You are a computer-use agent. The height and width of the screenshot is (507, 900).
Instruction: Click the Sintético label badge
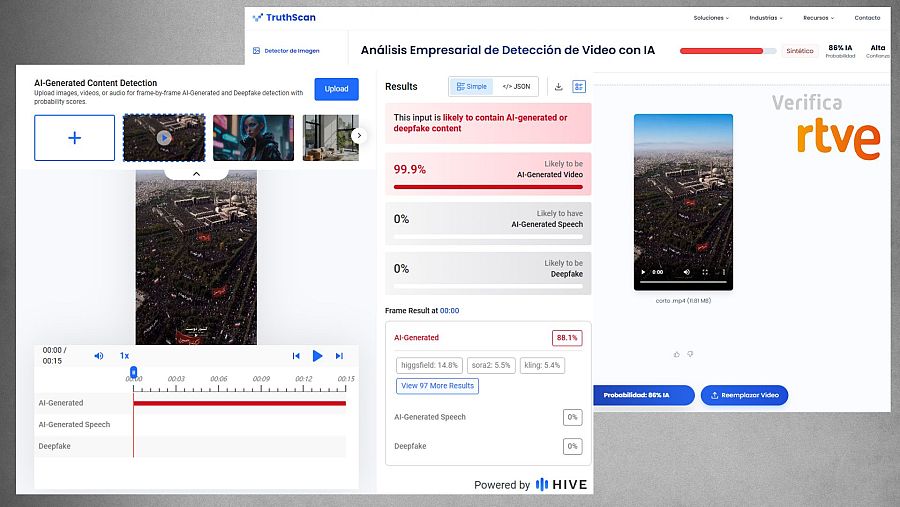800,51
